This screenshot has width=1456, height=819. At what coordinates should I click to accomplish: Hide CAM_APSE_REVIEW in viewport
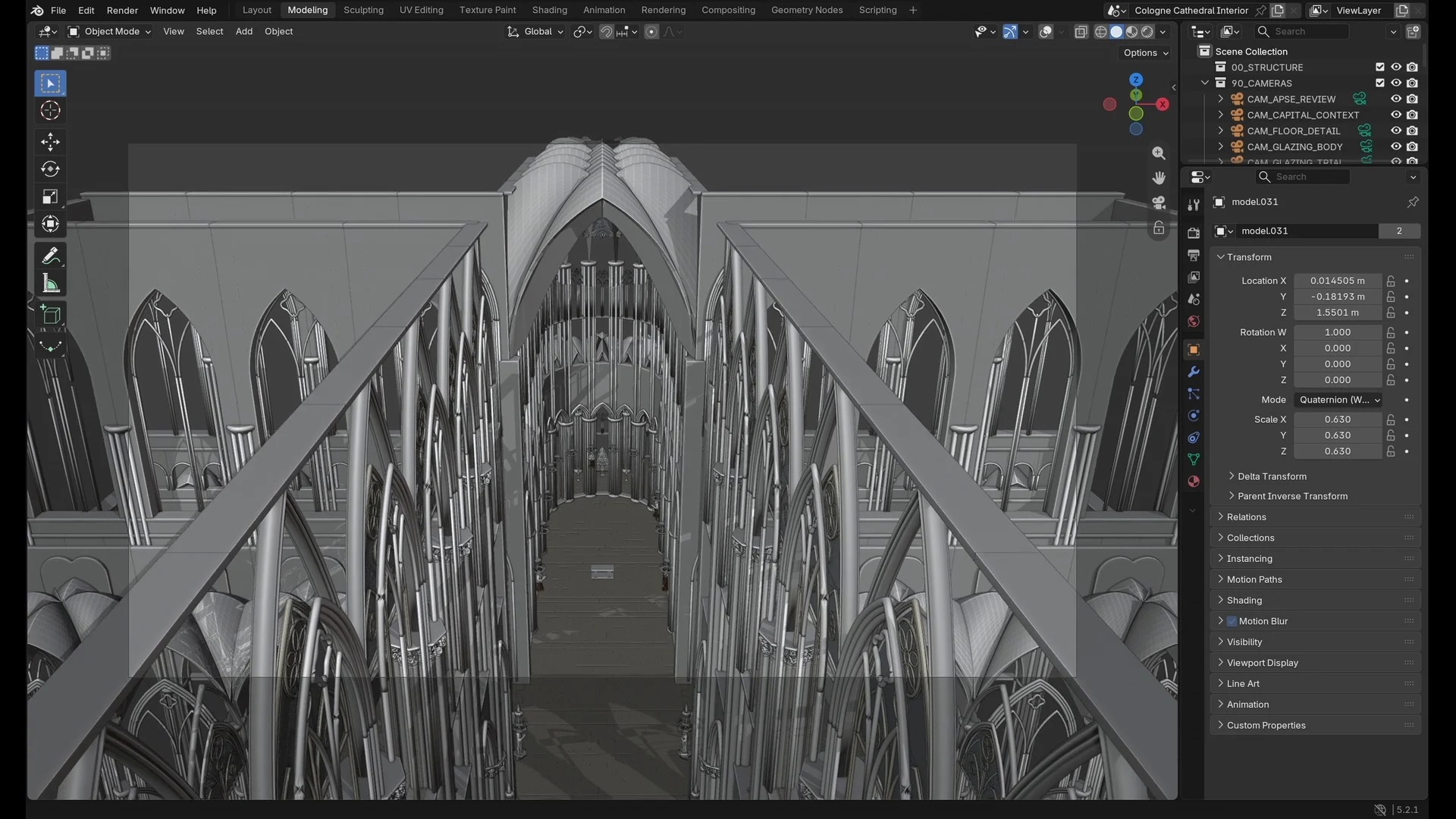point(1396,99)
